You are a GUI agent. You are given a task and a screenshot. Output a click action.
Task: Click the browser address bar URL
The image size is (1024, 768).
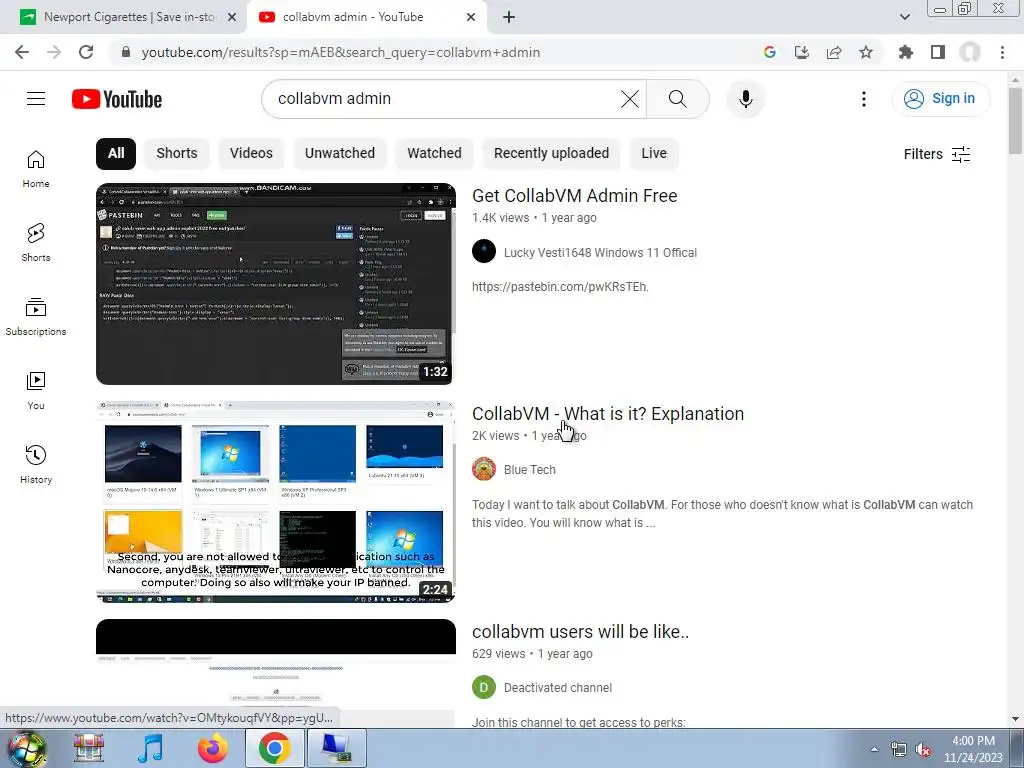point(341,52)
